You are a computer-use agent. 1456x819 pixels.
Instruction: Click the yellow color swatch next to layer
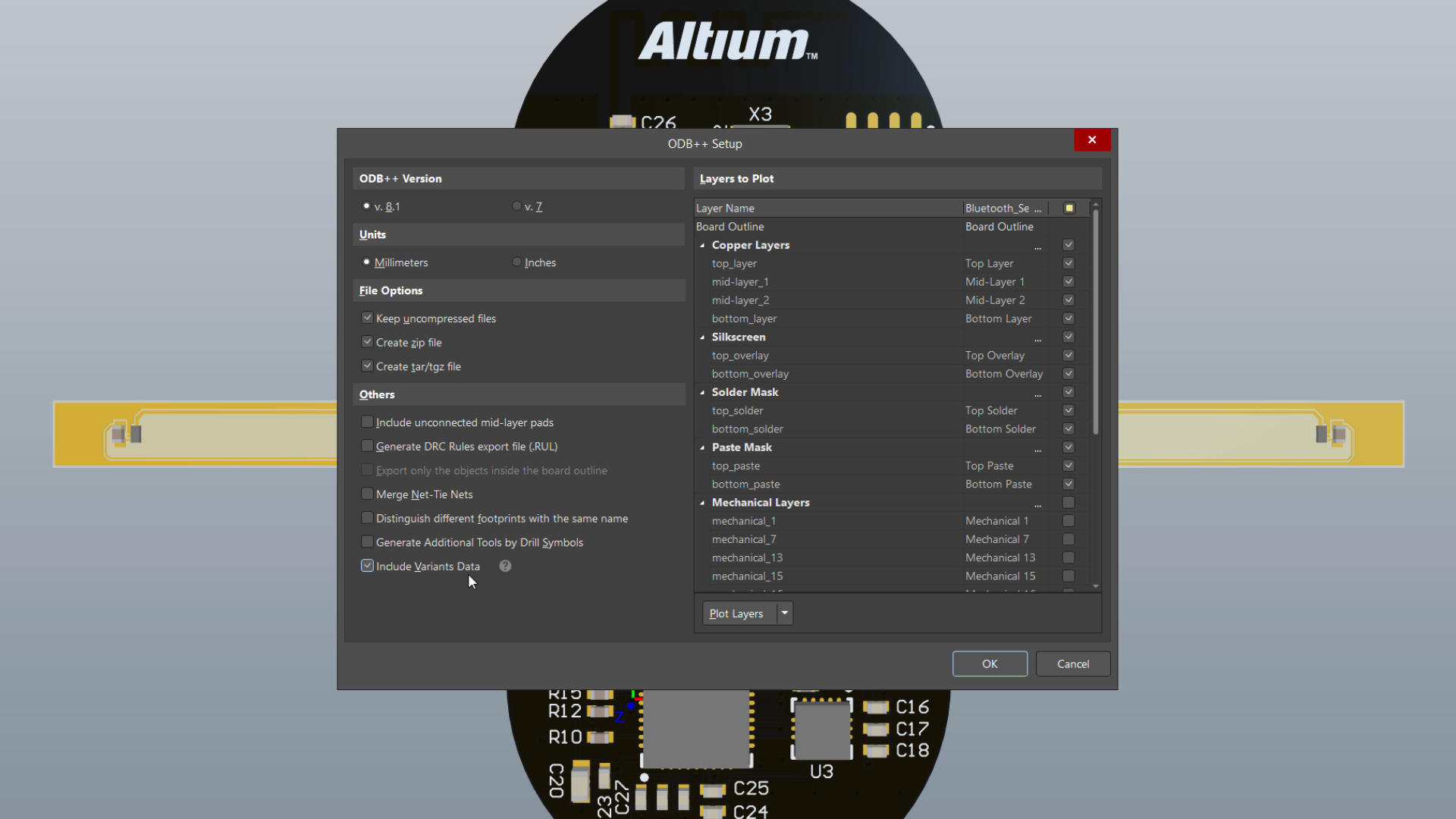[x=1069, y=207]
